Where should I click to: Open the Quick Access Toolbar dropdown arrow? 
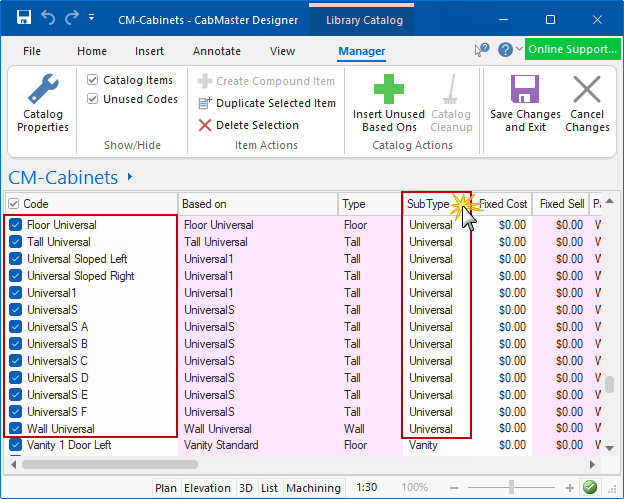pos(92,18)
